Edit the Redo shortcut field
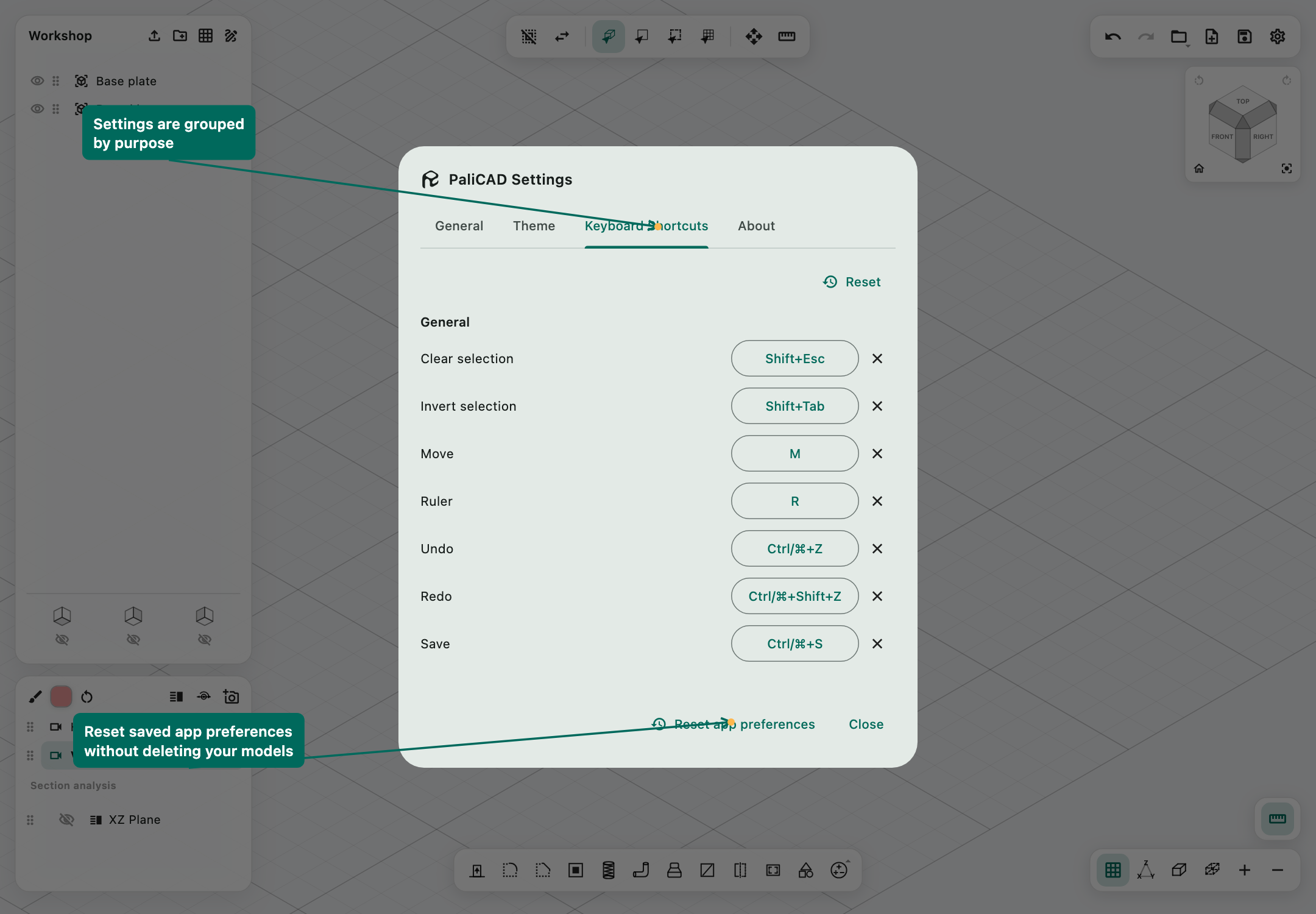The height and width of the screenshot is (914, 1316). pyautogui.click(x=794, y=596)
